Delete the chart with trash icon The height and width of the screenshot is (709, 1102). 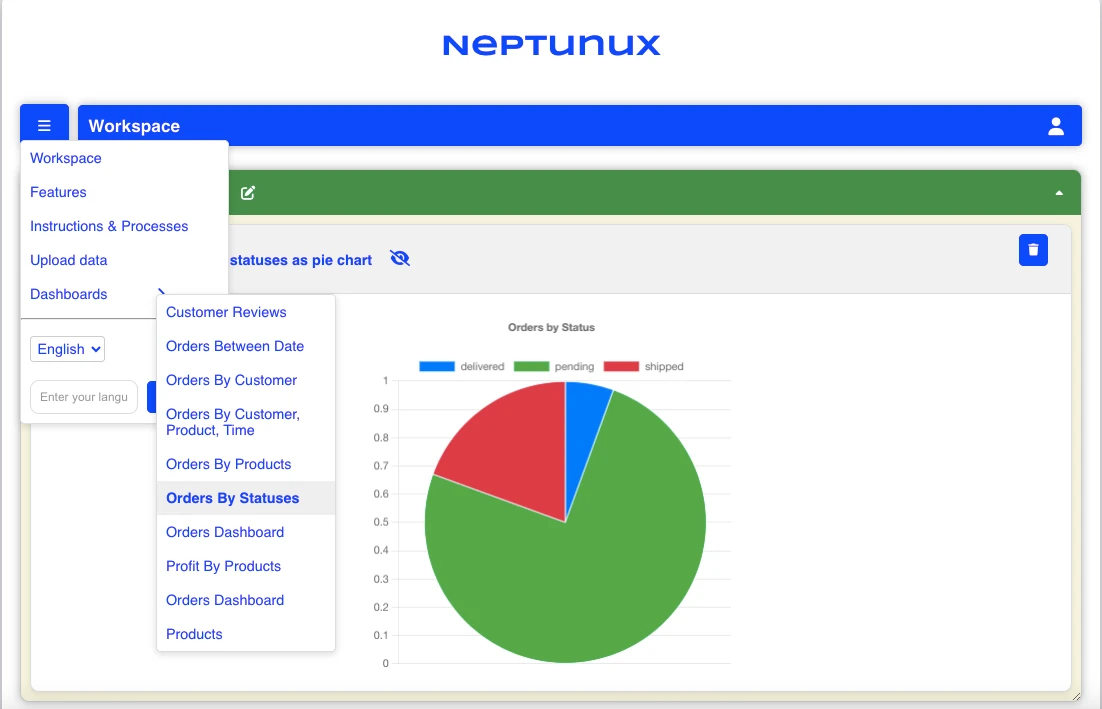(x=1033, y=250)
